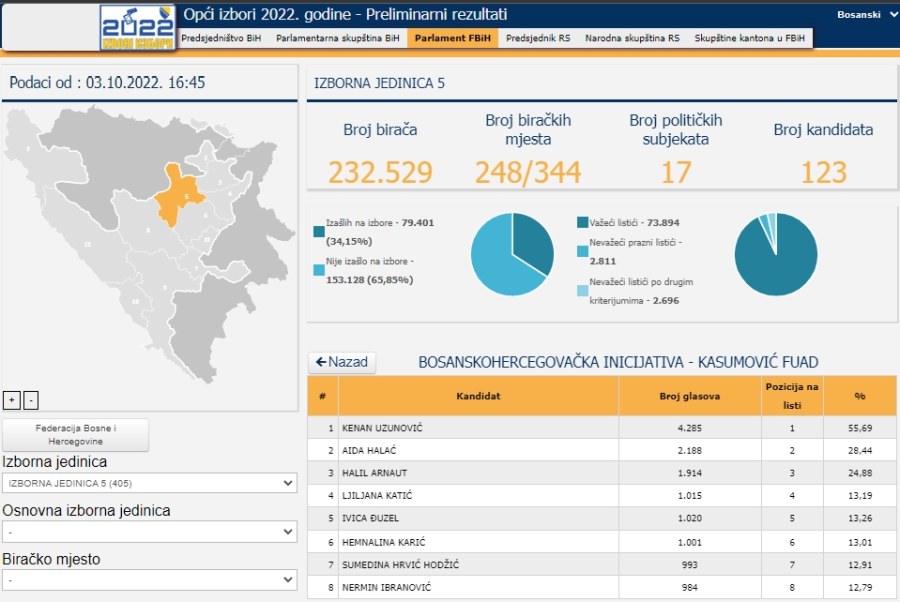The width and height of the screenshot is (900, 602).
Task: Expand the Izborna jedinica dropdown
Action: [x=149, y=483]
